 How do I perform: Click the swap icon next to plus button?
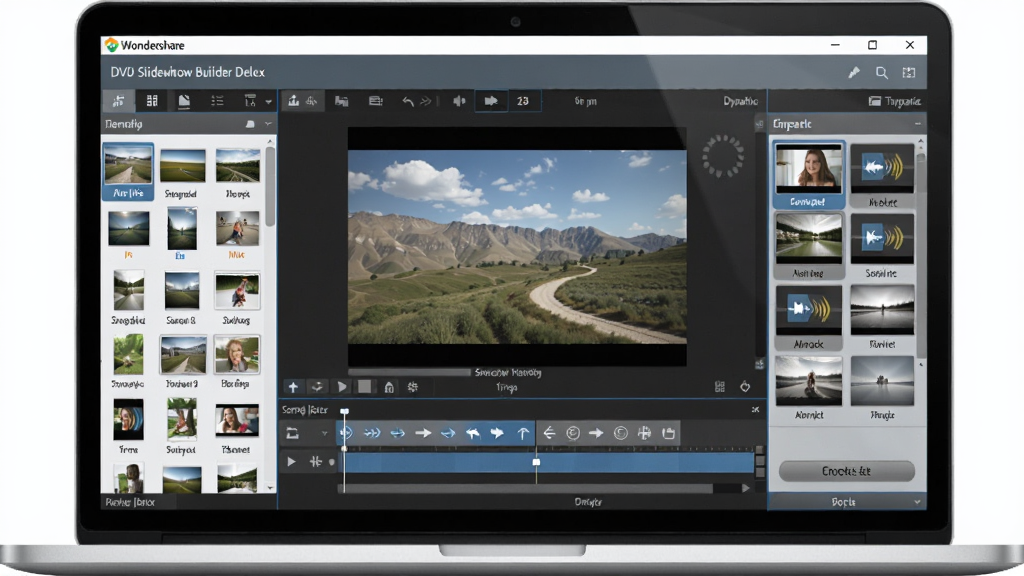pyautogui.click(x=317, y=387)
